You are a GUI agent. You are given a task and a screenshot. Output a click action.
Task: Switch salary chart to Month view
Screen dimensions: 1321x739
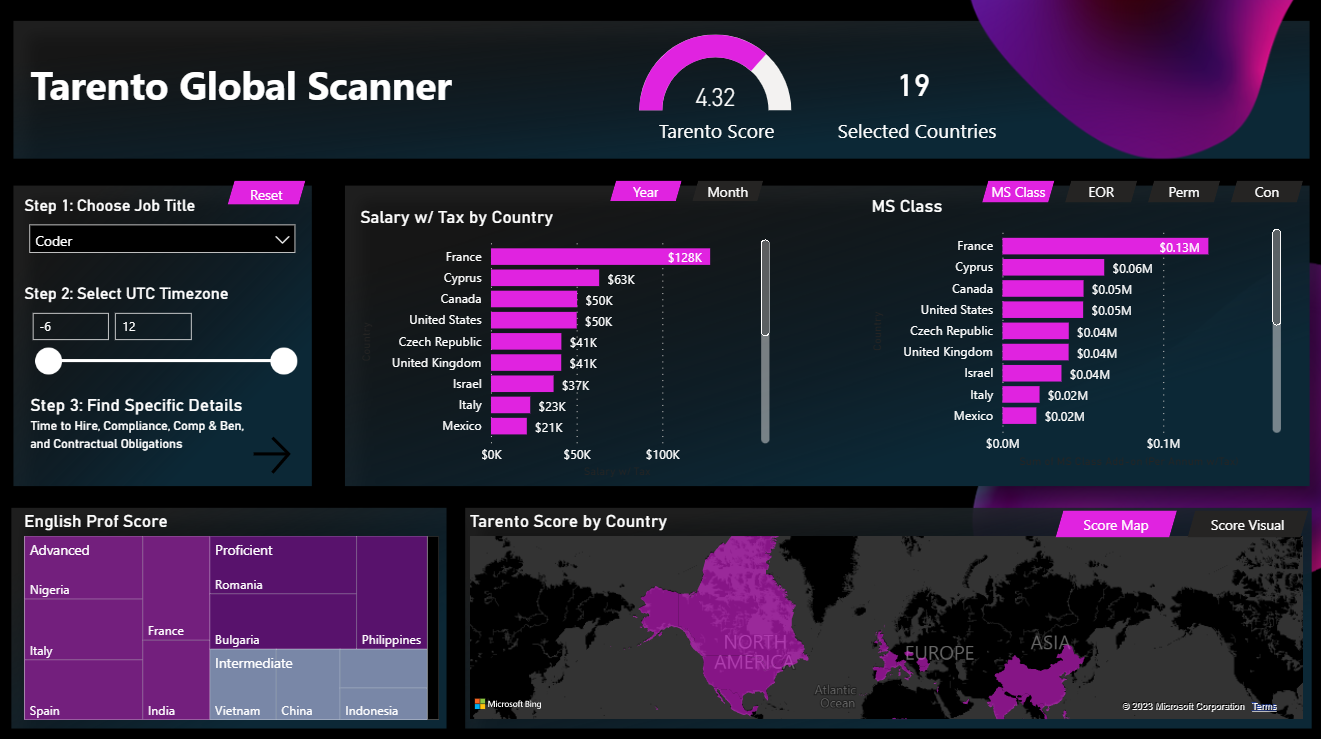click(x=727, y=192)
